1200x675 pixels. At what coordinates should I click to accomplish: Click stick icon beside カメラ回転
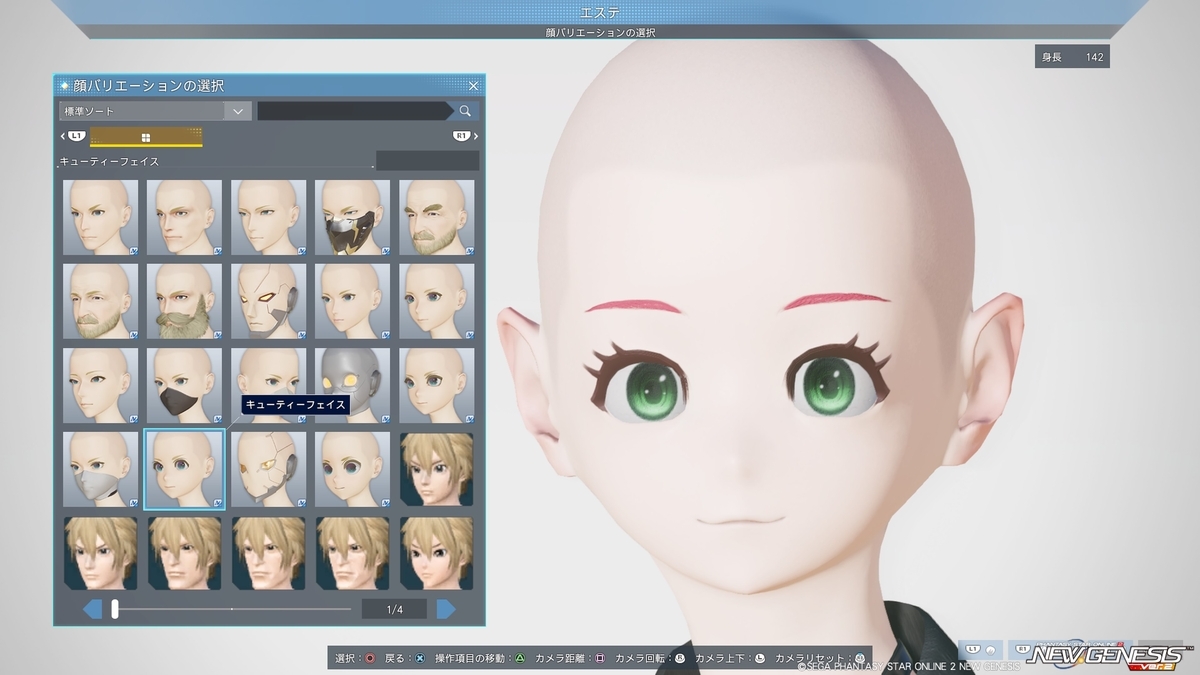680,658
